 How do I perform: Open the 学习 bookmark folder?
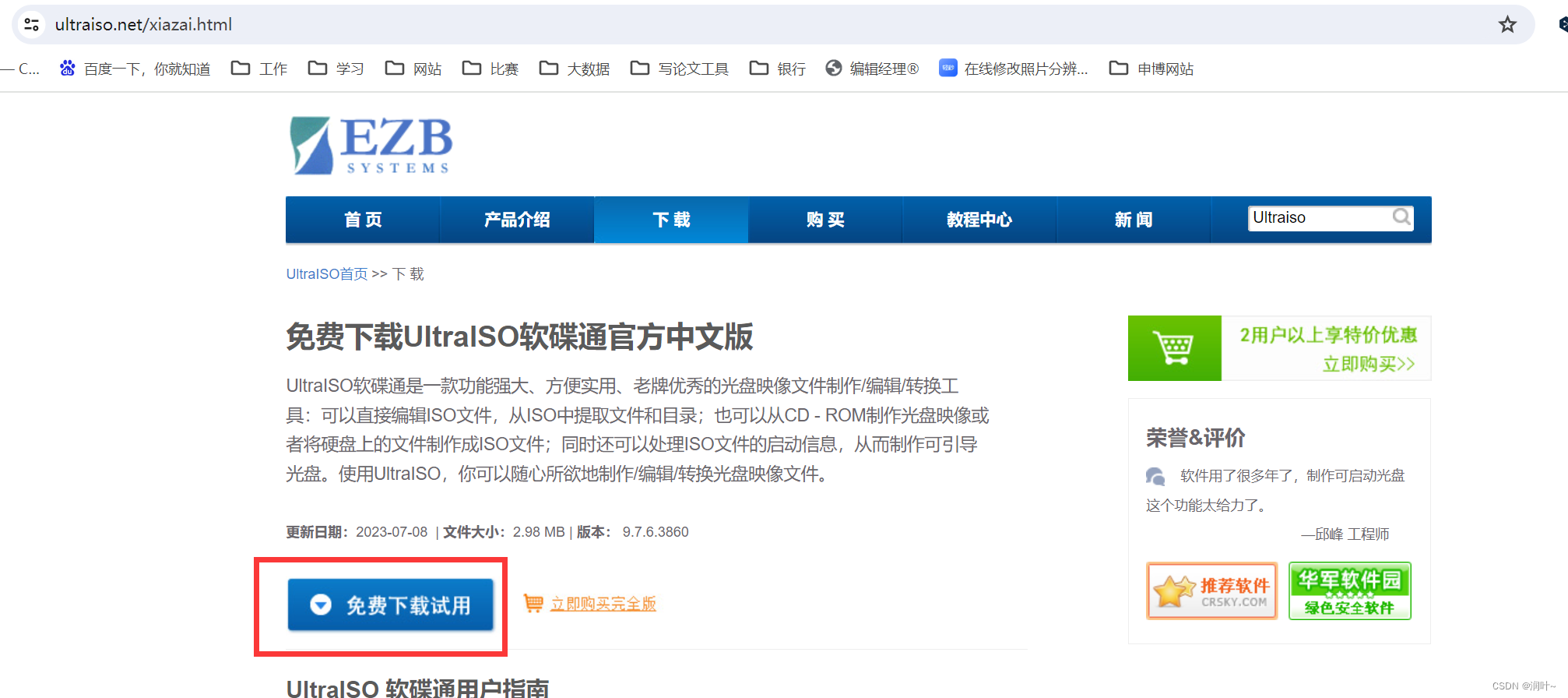[x=336, y=69]
